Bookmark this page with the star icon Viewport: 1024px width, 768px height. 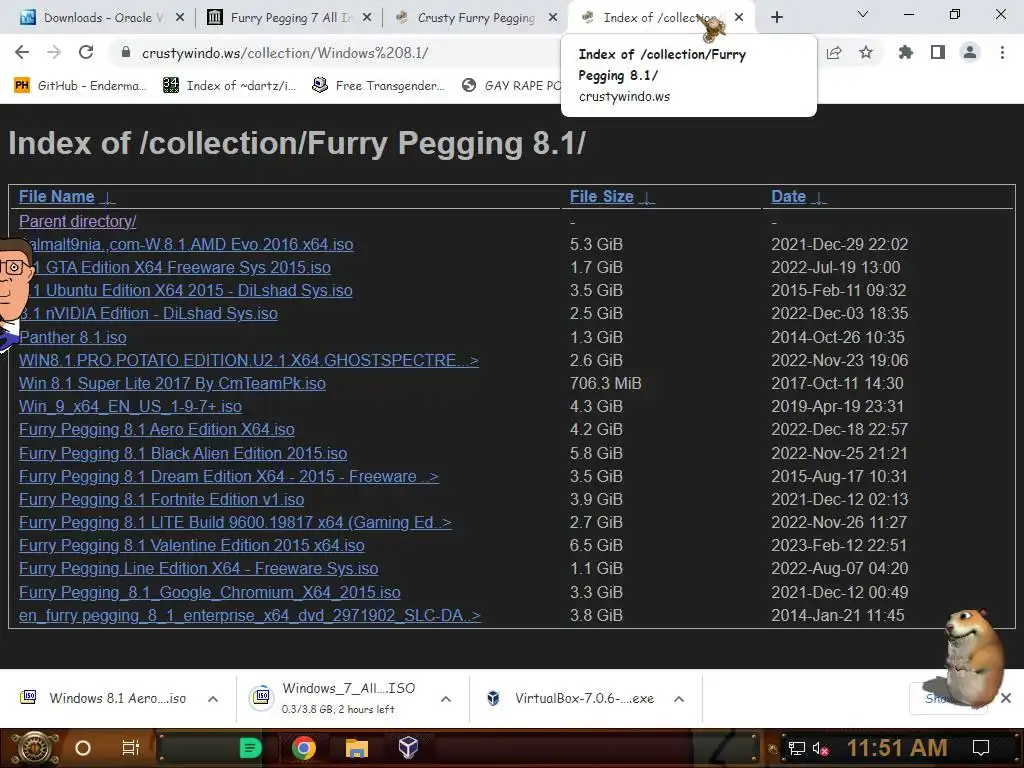[x=866, y=52]
